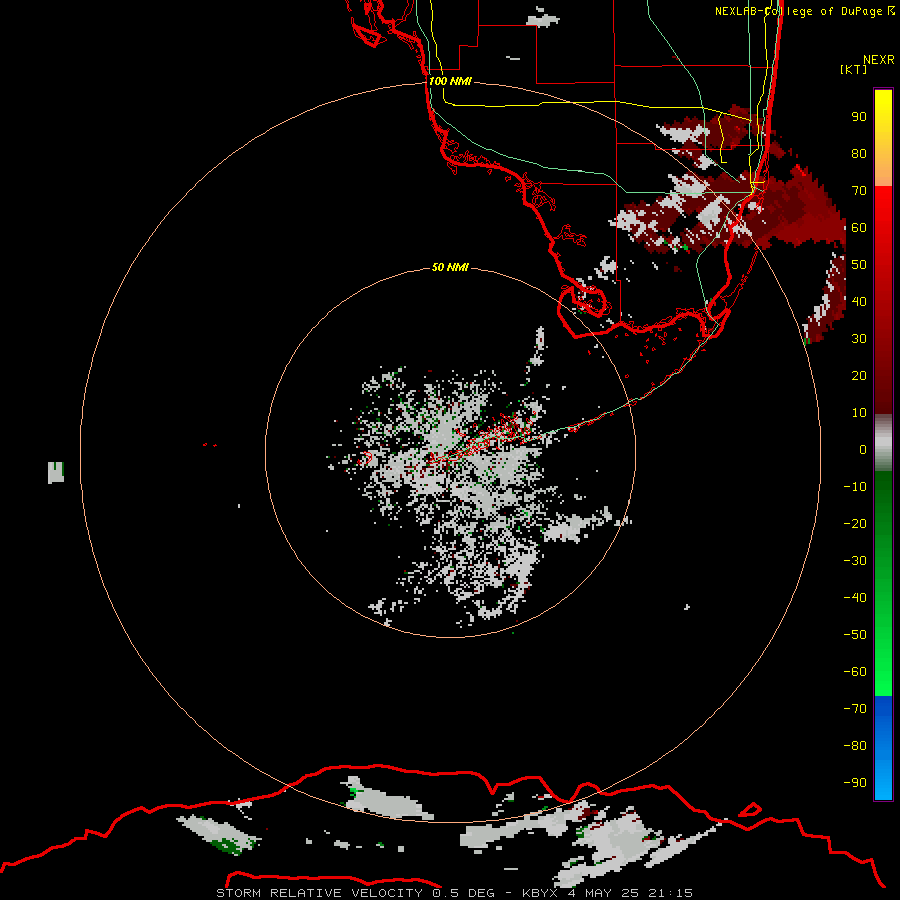
Task: Click the positive 50 scale value
Action: click(859, 265)
